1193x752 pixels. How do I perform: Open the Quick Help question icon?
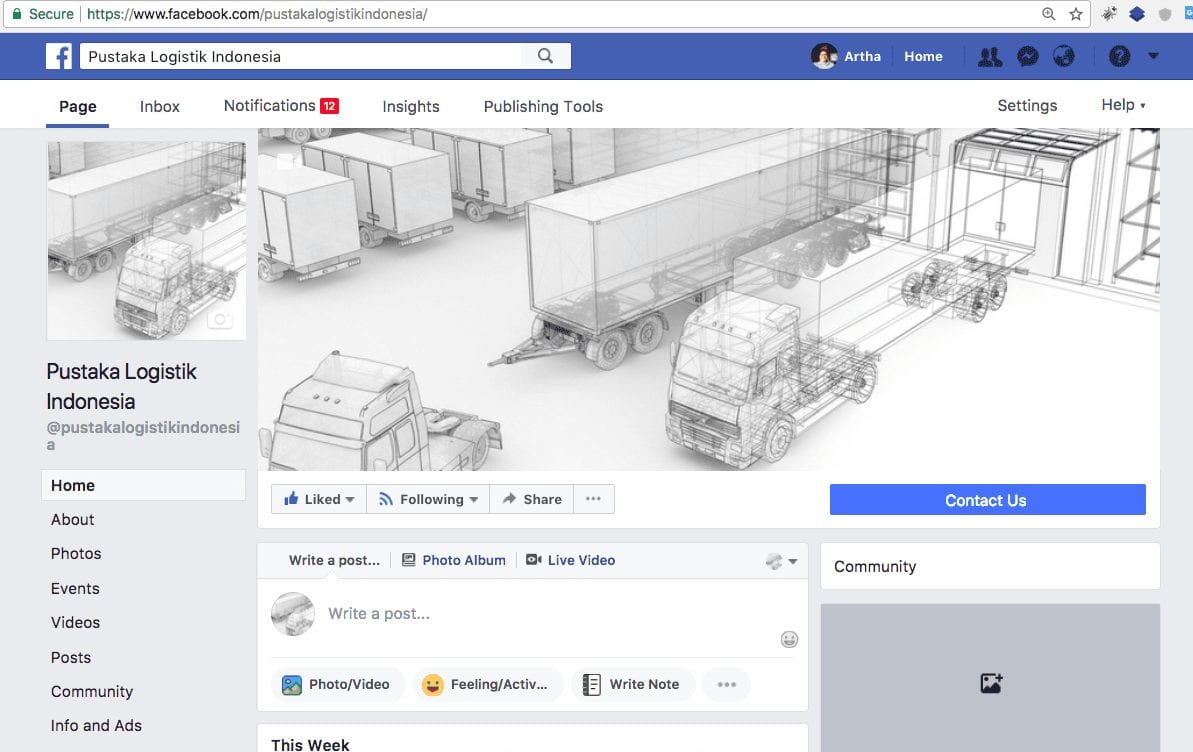[1119, 57]
